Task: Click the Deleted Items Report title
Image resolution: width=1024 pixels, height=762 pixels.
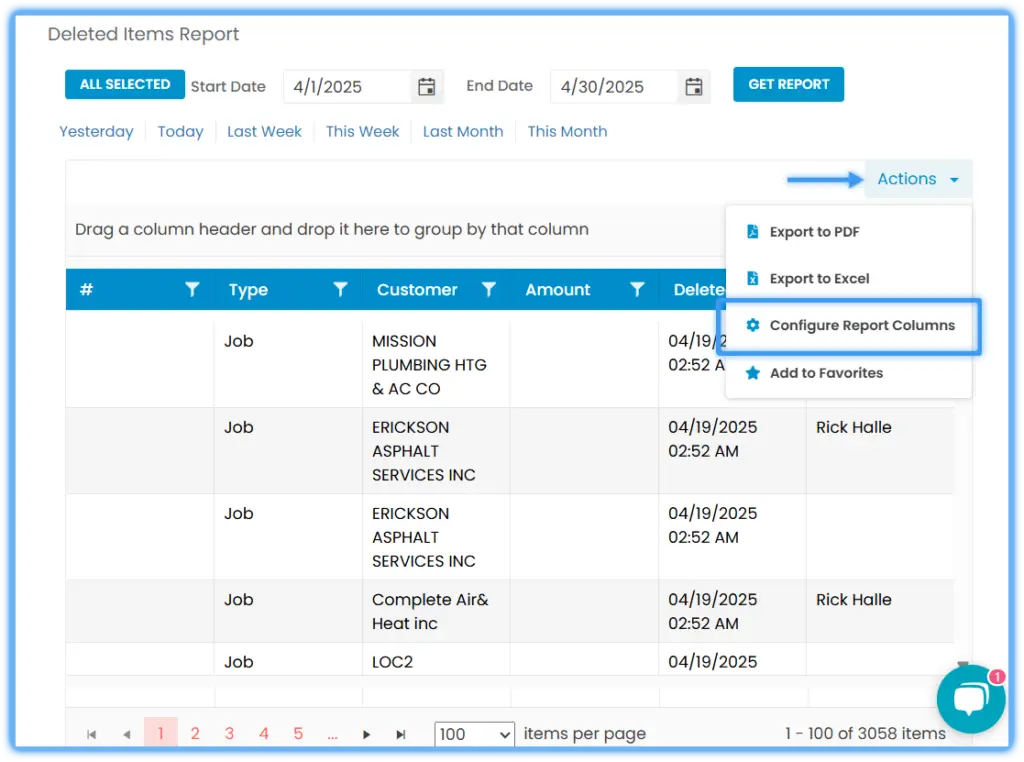Action: tap(144, 34)
